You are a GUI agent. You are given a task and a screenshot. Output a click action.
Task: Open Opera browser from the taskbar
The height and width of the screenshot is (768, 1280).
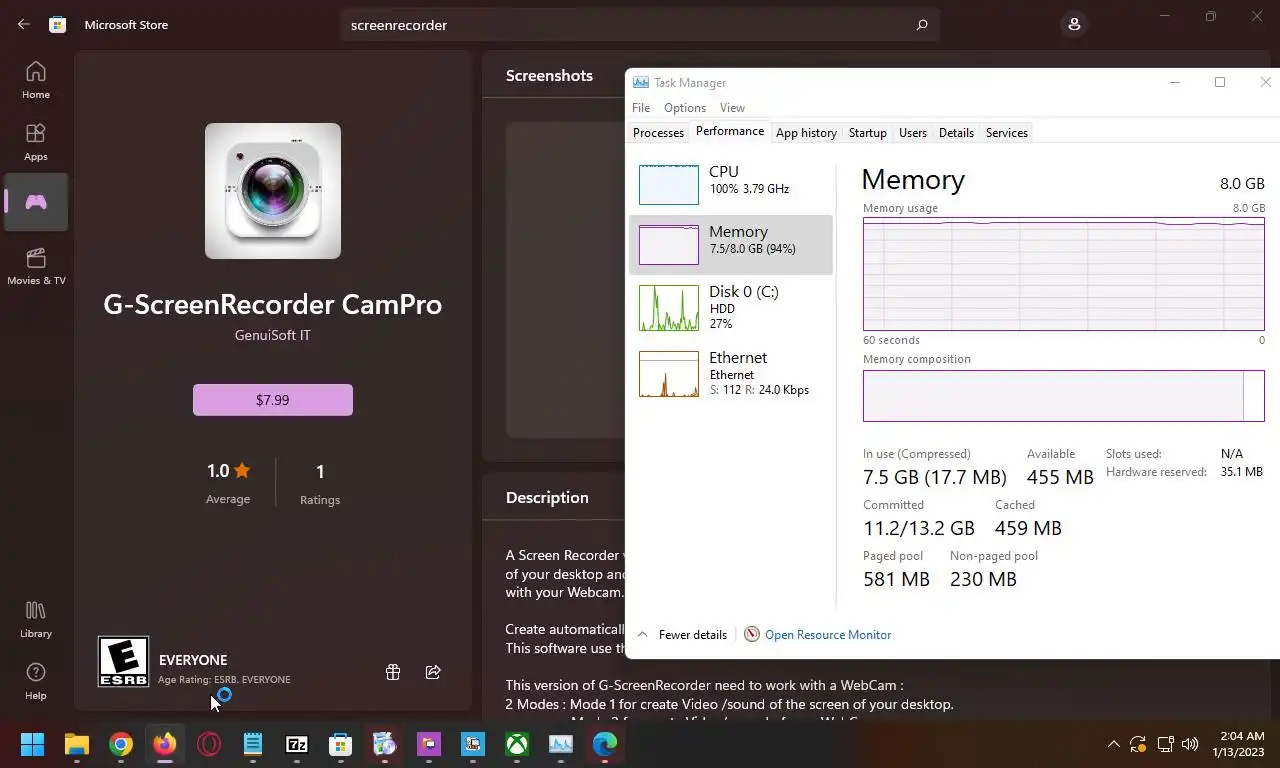[x=209, y=744]
